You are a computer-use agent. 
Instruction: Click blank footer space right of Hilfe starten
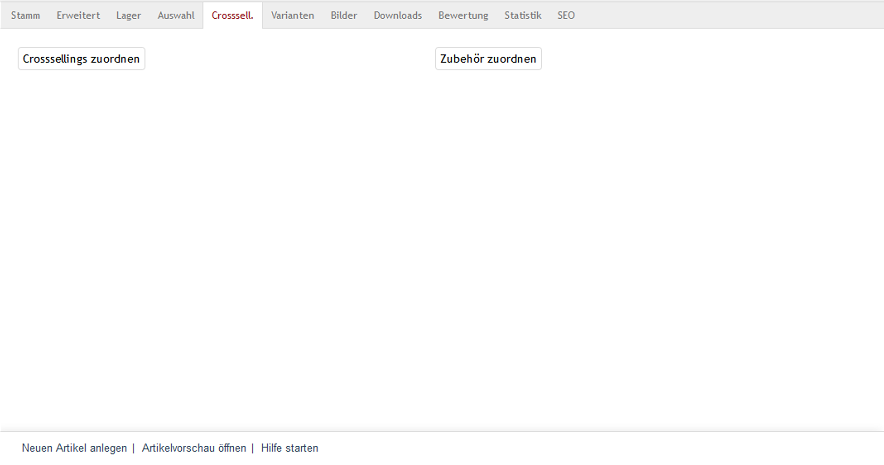pyautogui.click(x=600, y=448)
